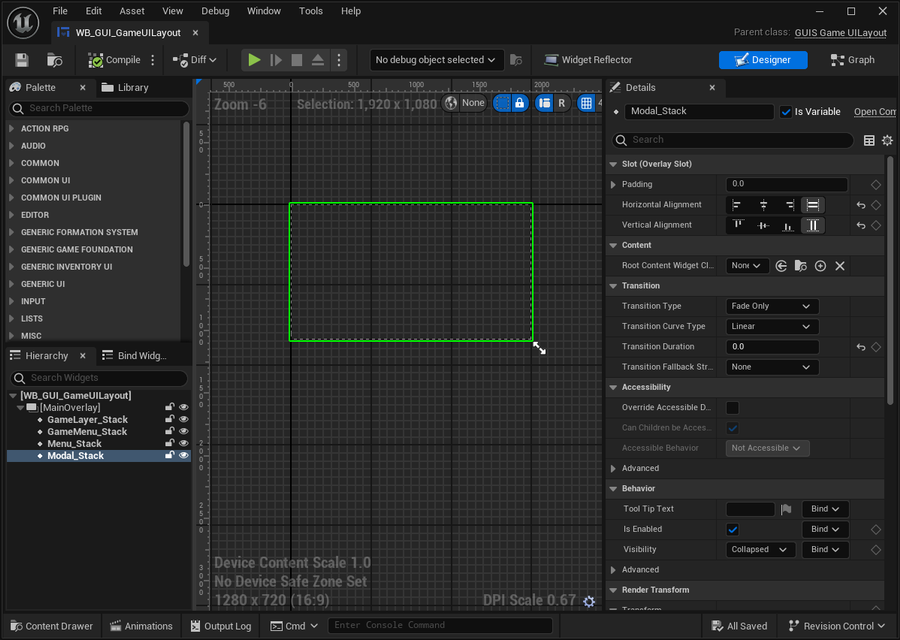
Task: Set vertical alignment to top
Action: [738, 225]
